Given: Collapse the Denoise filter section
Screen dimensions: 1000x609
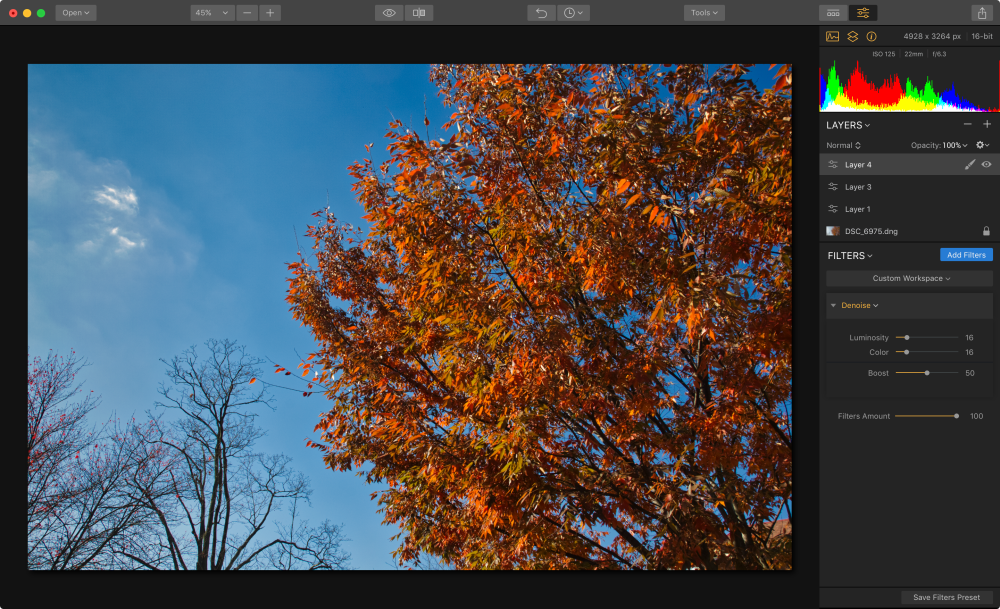Looking at the screenshot, I should click(x=833, y=305).
